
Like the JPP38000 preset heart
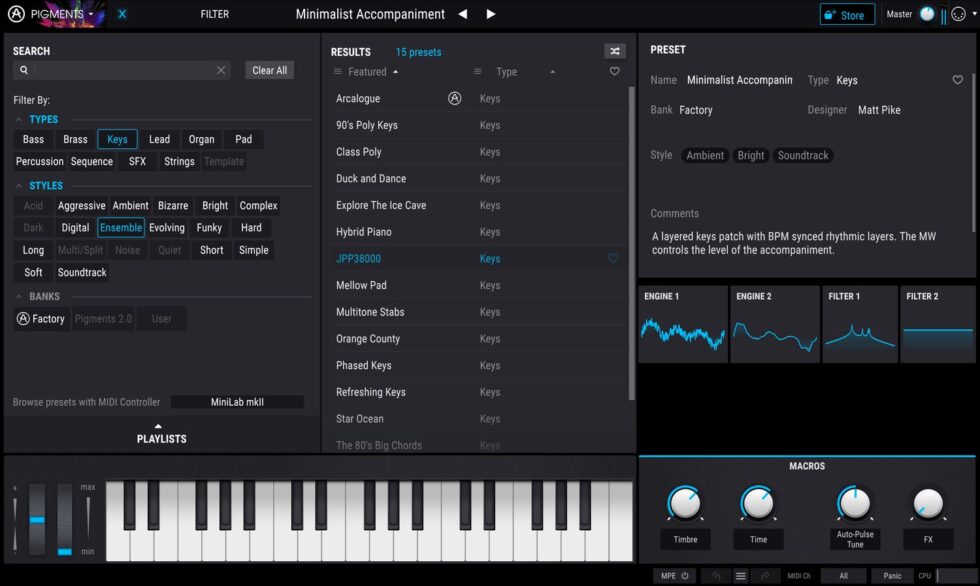pyautogui.click(x=613, y=258)
